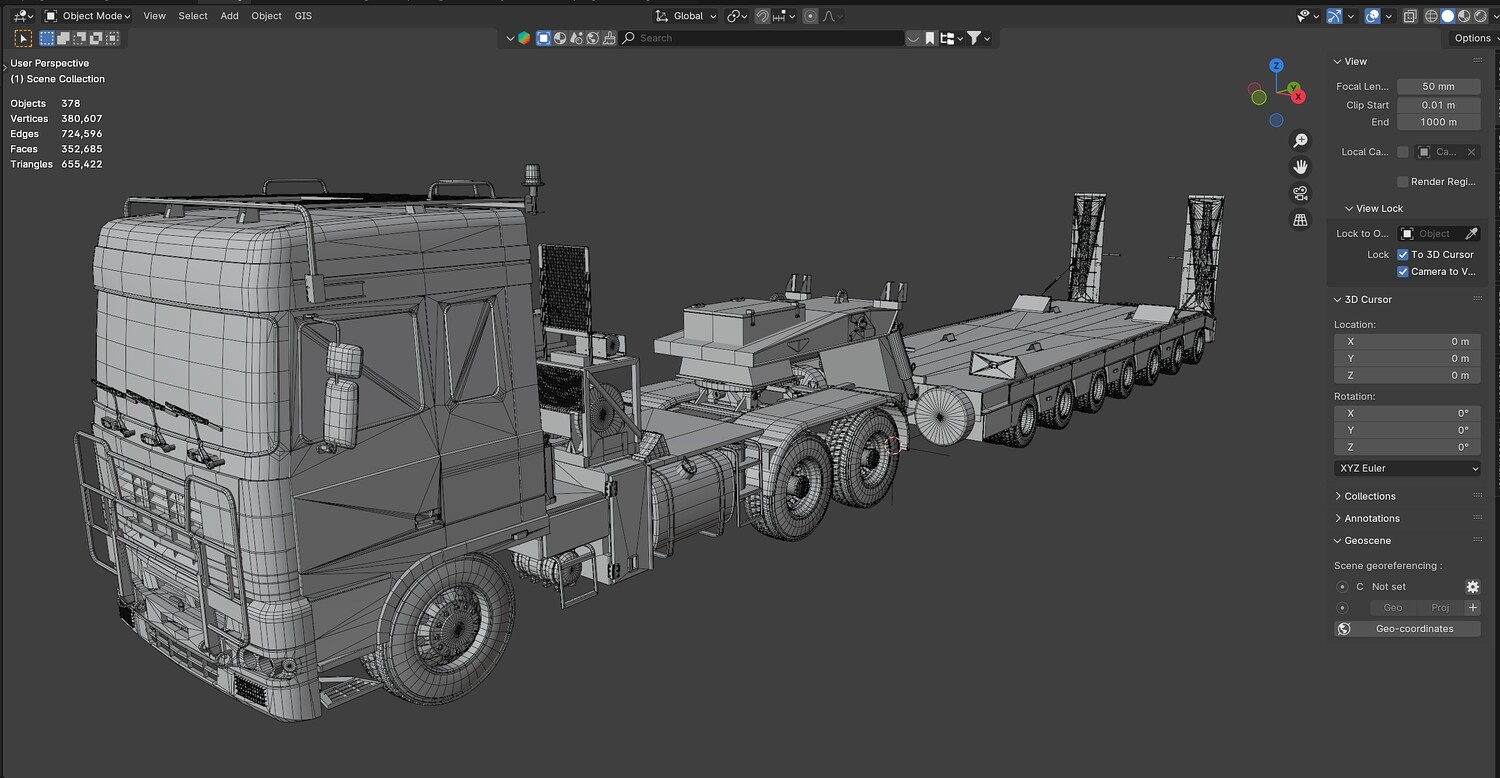Open the pivot point dropdown
The image size is (1500, 778).
coord(738,16)
